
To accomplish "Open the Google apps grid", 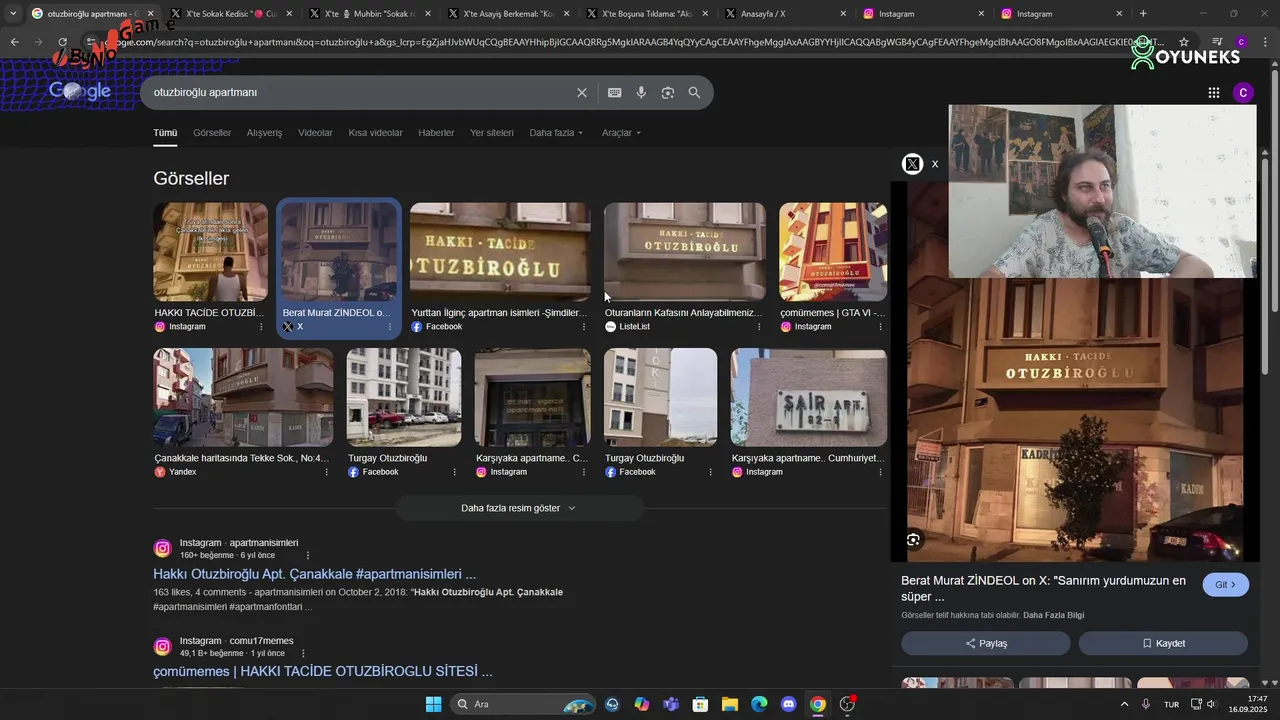I will click(1213, 92).
